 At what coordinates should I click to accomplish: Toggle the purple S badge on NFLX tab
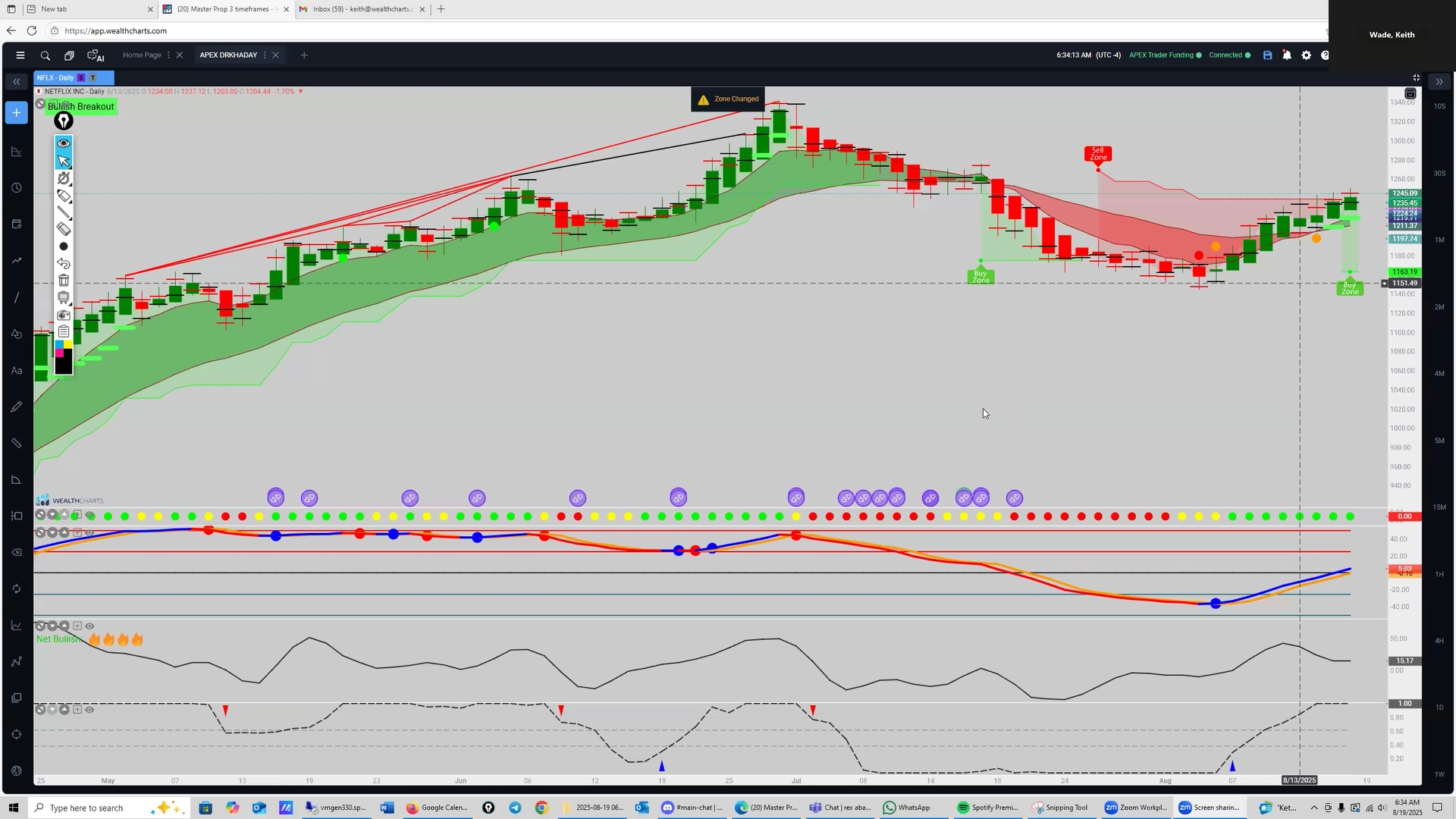(x=81, y=78)
